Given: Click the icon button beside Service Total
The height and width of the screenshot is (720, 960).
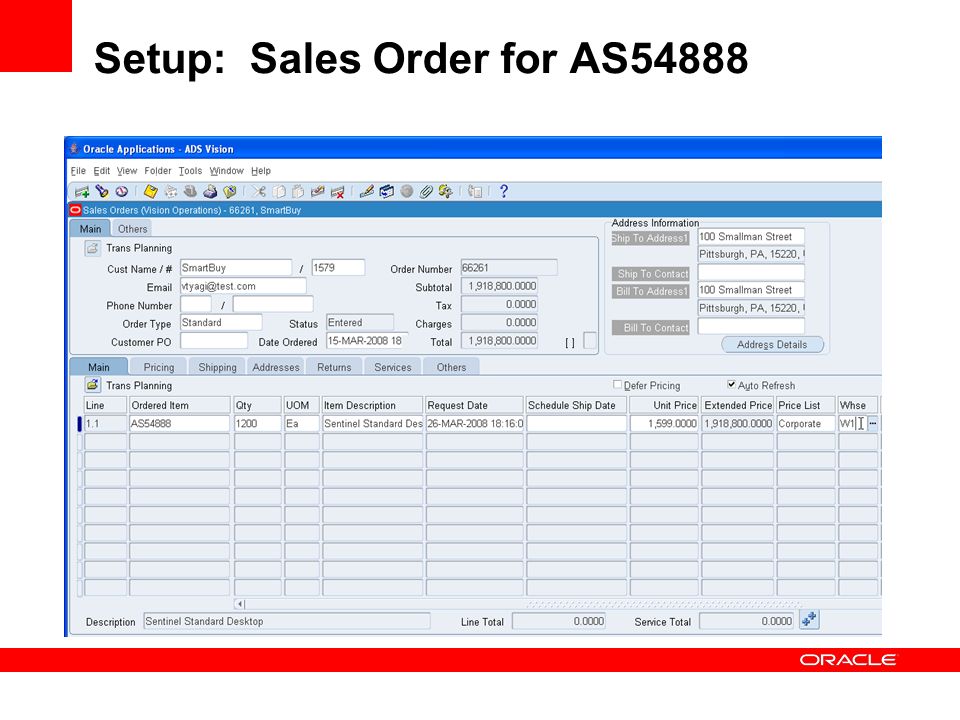Looking at the screenshot, I should pyautogui.click(x=809, y=620).
